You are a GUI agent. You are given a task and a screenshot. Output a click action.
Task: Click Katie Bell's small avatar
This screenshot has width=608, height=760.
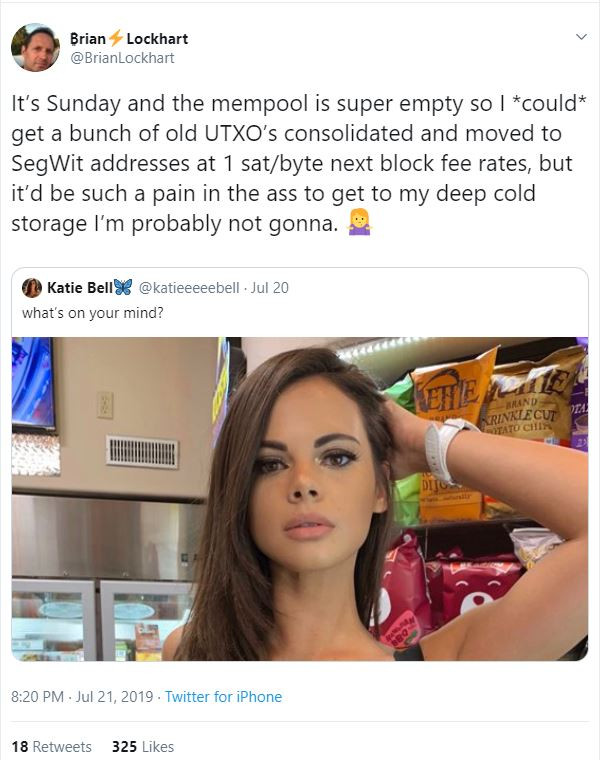tap(32, 288)
